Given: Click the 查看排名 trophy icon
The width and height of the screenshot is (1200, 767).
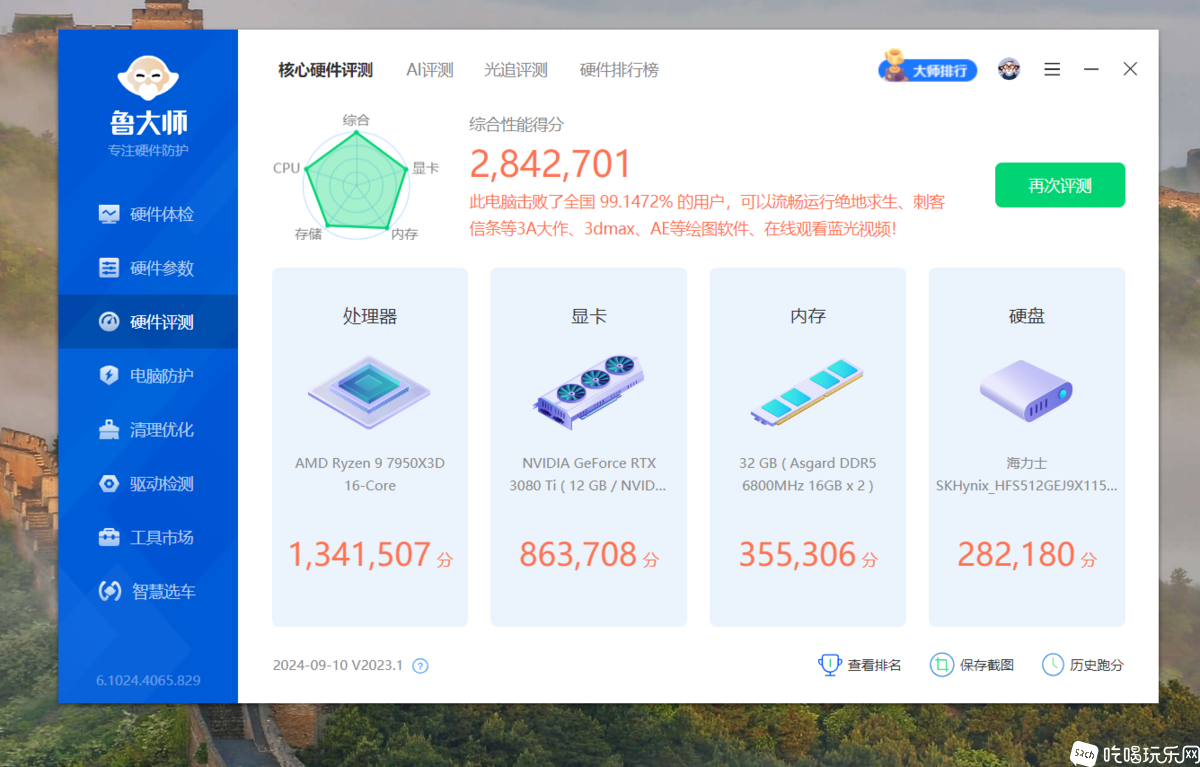Looking at the screenshot, I should (x=830, y=665).
